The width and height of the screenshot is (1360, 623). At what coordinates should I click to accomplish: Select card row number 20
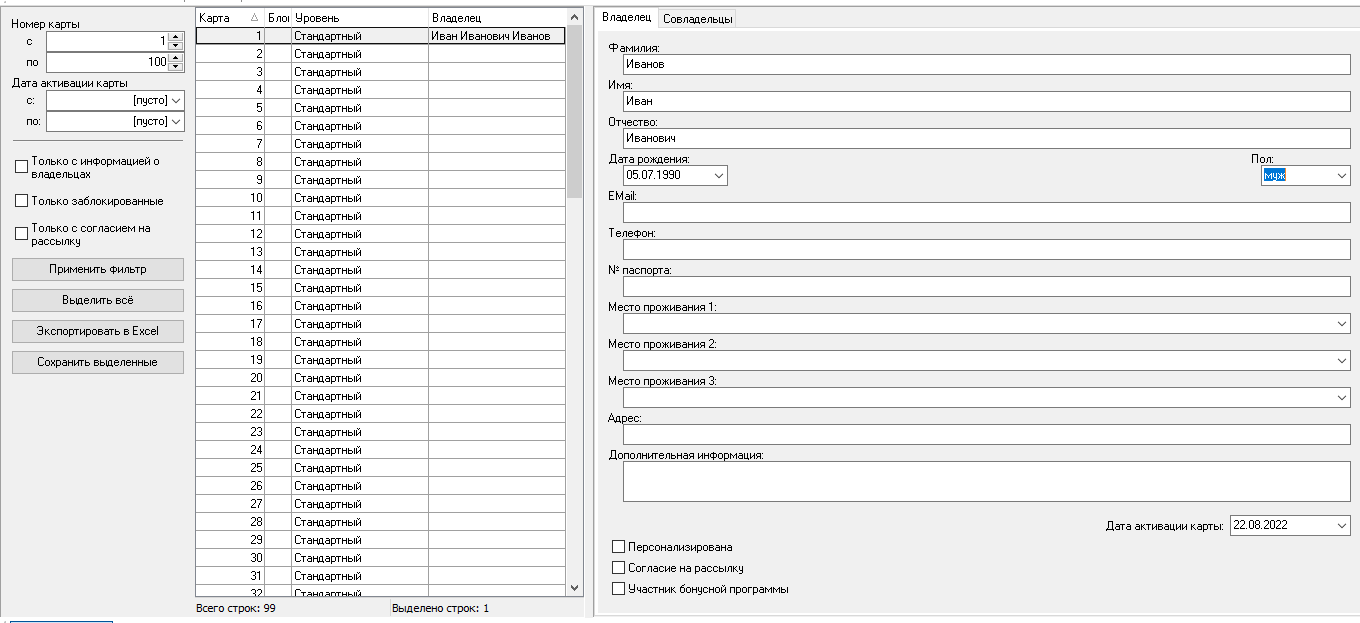coord(380,378)
